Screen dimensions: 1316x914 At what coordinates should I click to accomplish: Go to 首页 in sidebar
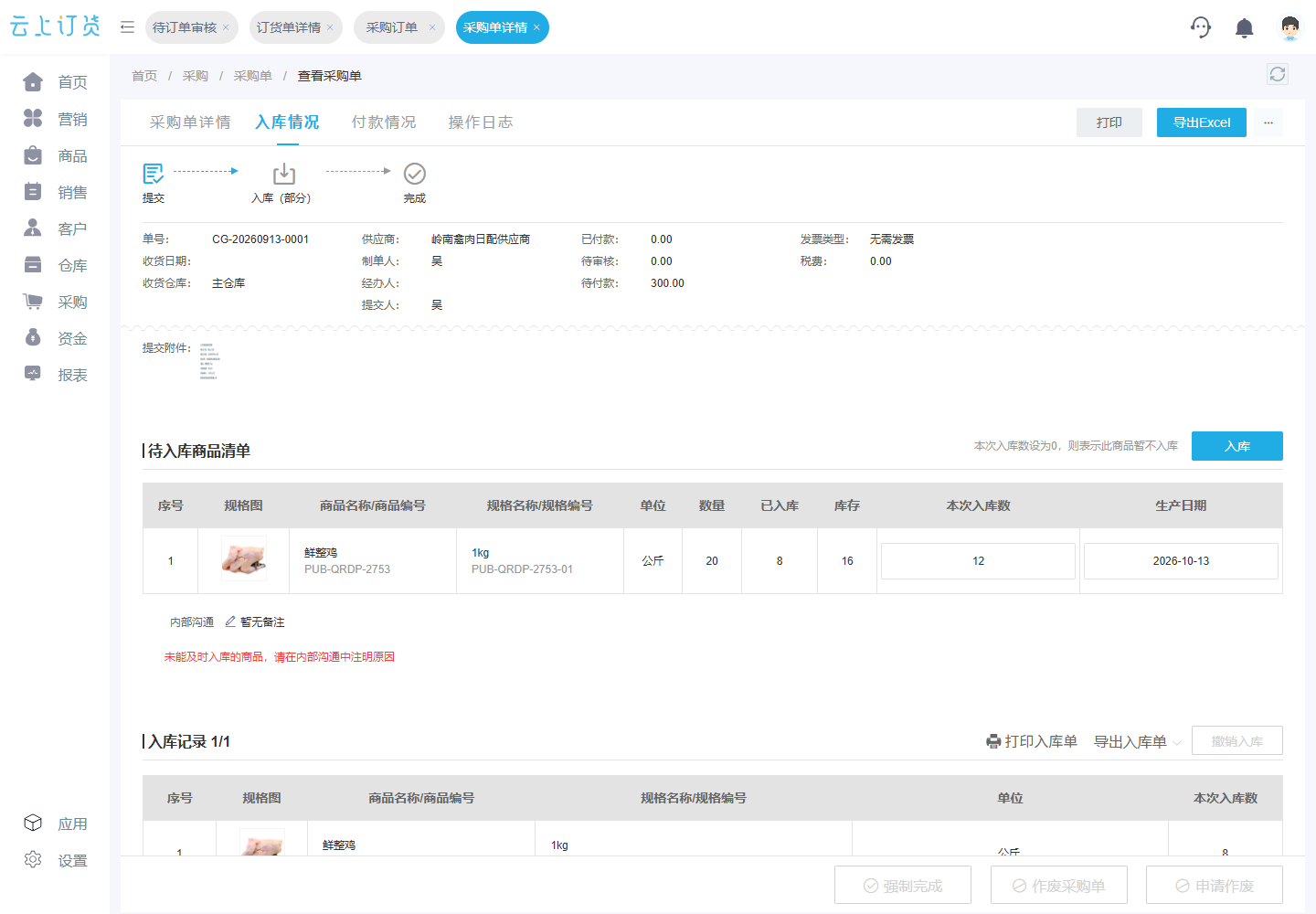tap(55, 82)
